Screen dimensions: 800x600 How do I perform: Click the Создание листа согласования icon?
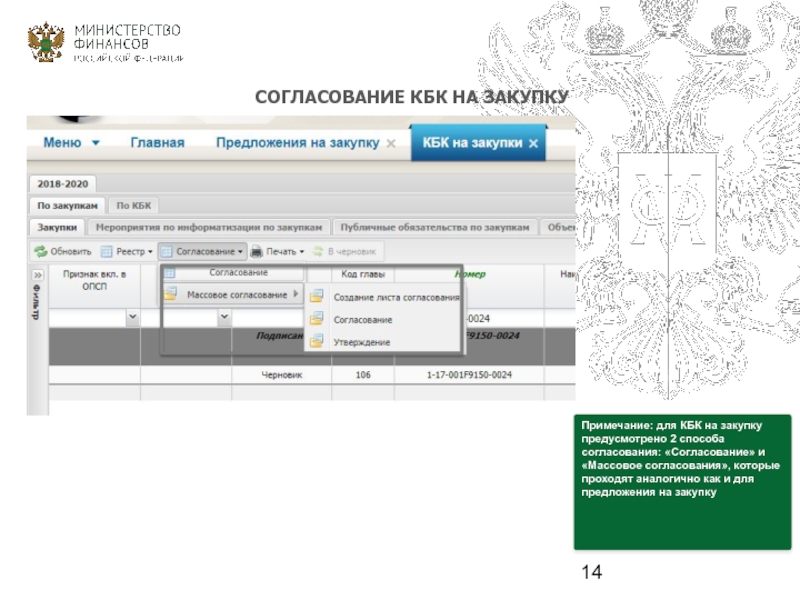(316, 295)
